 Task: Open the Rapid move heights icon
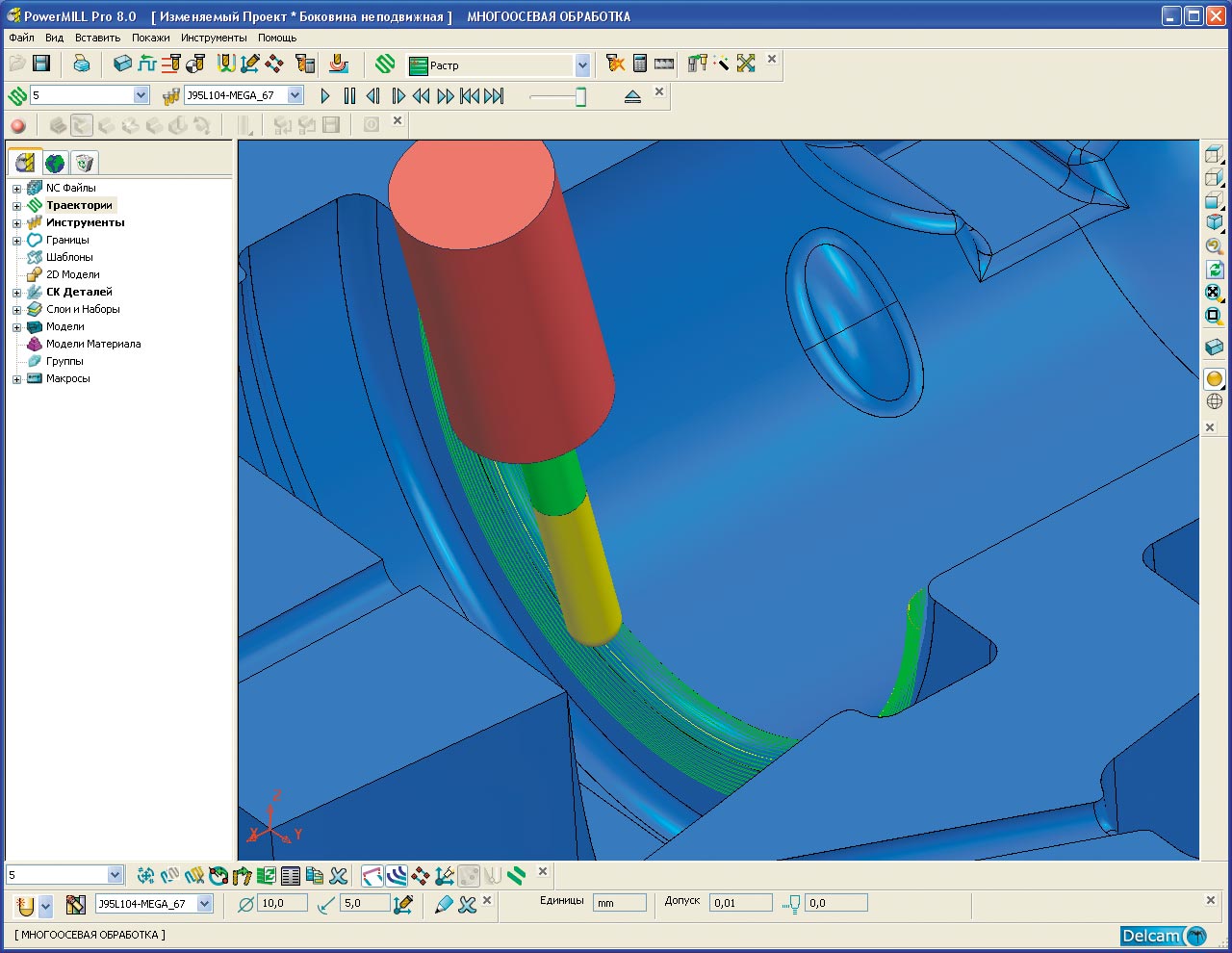[x=146, y=64]
